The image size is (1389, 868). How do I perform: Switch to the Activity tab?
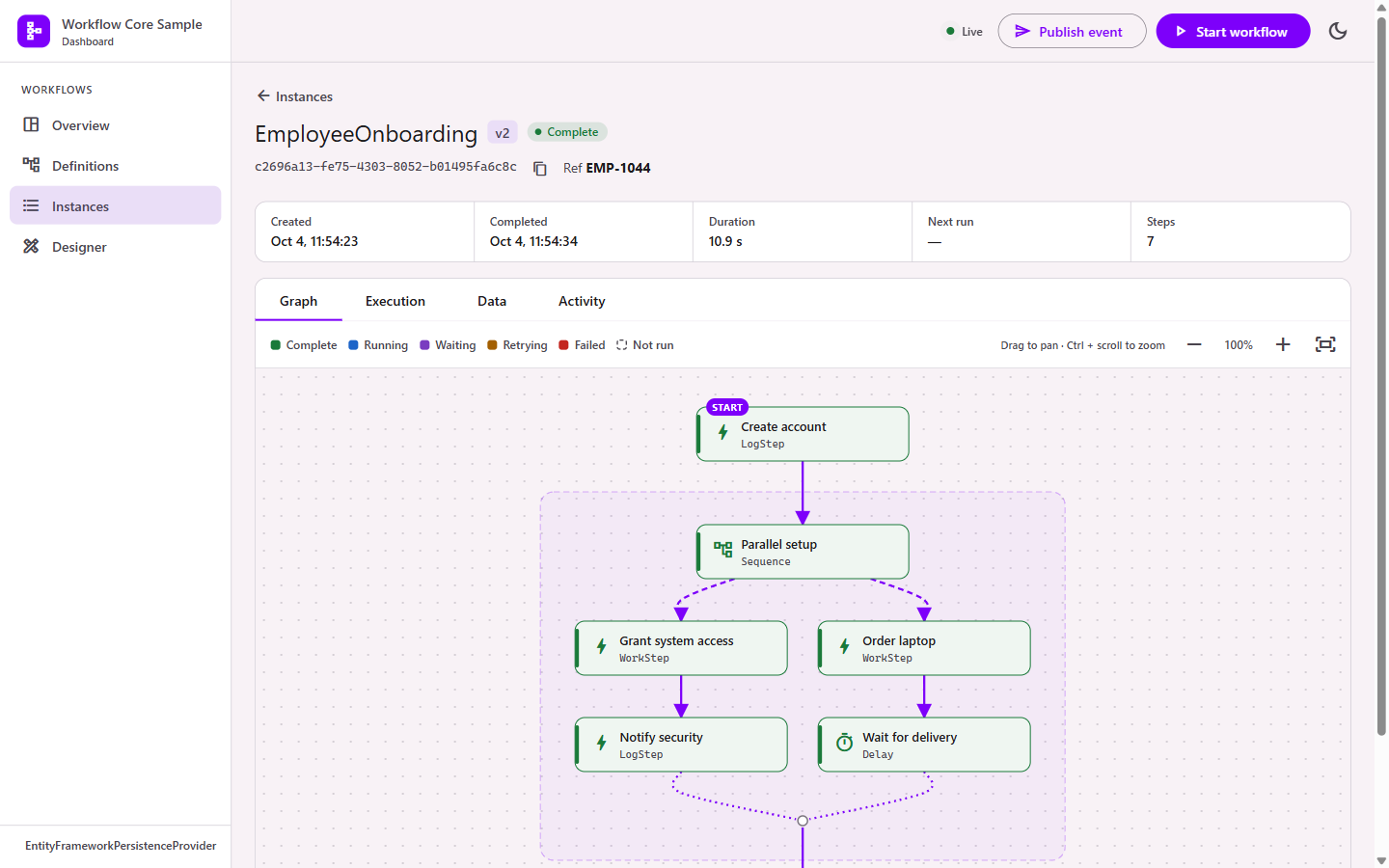pos(582,301)
